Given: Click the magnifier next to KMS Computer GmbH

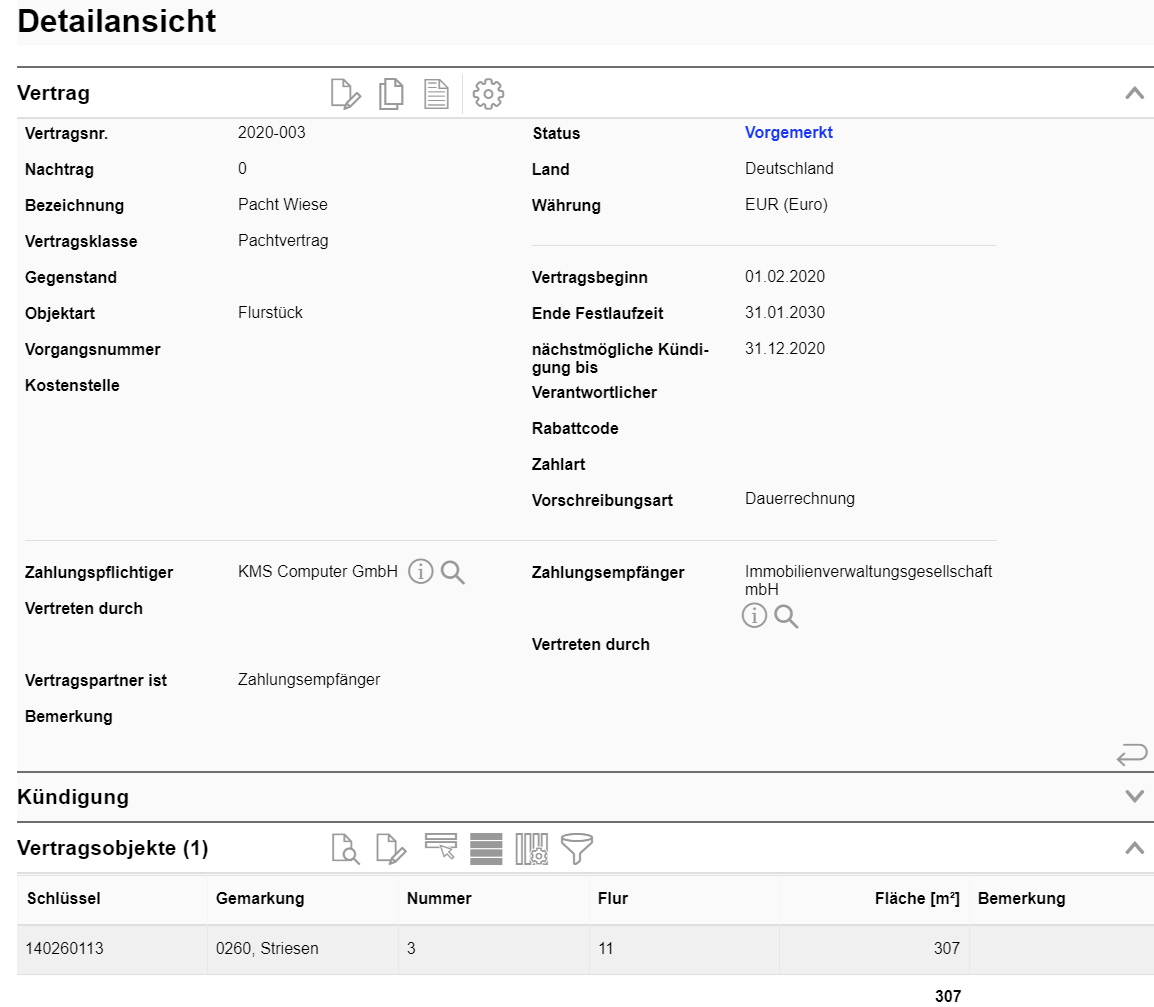Looking at the screenshot, I should click(453, 572).
